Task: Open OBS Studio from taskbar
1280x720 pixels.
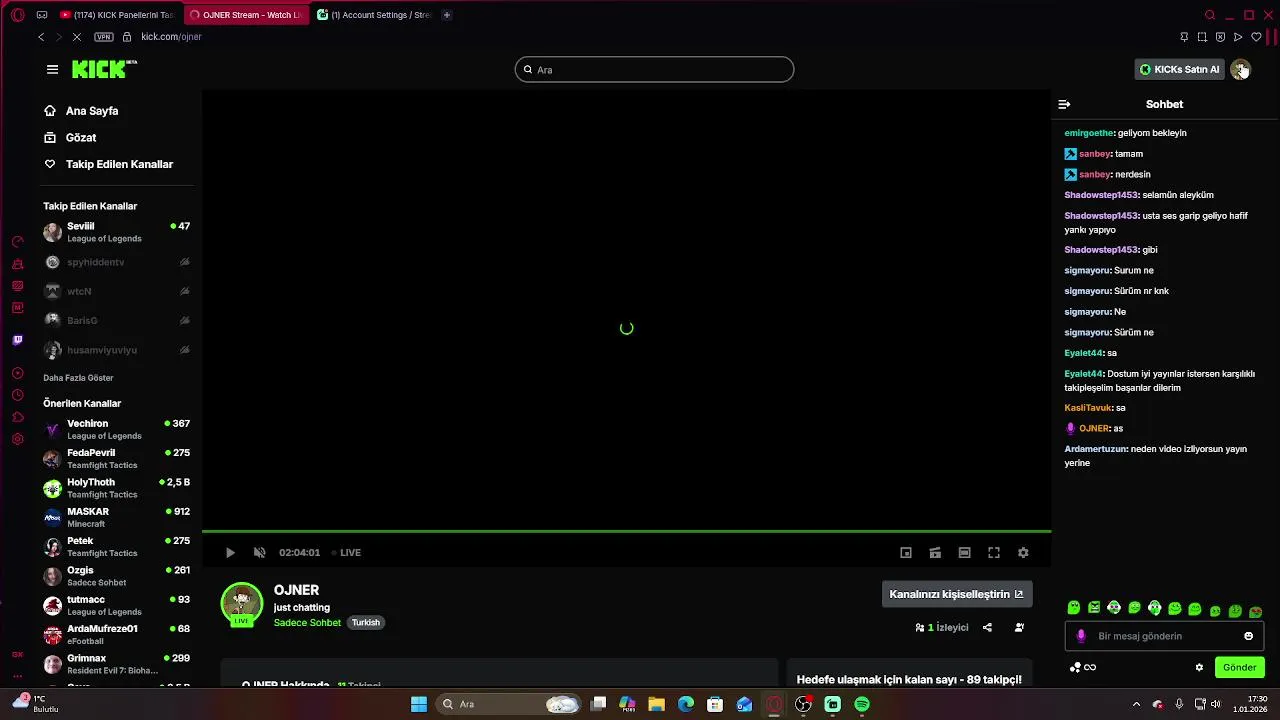Action: point(803,704)
